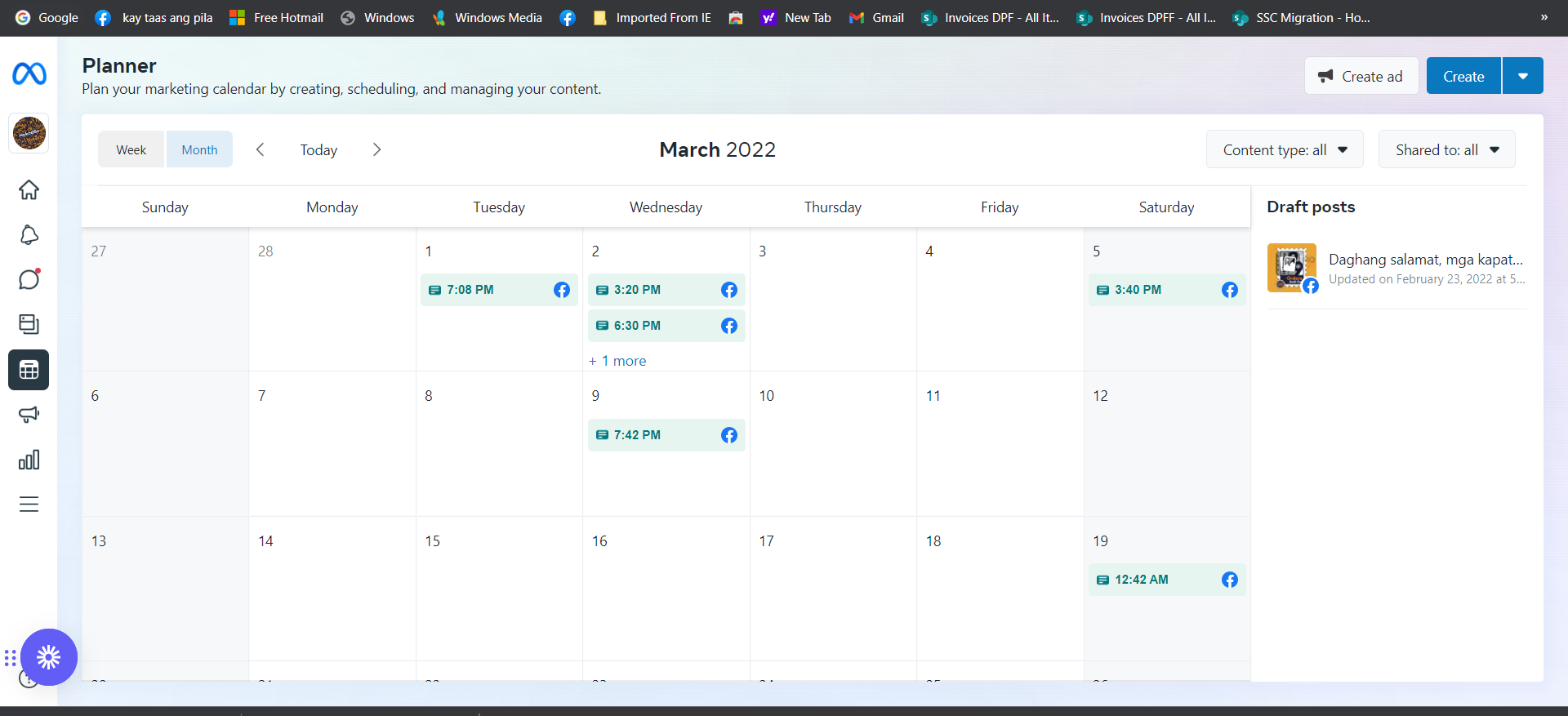Select the March 8 day cell
1568x716 pixels.
pos(499,444)
